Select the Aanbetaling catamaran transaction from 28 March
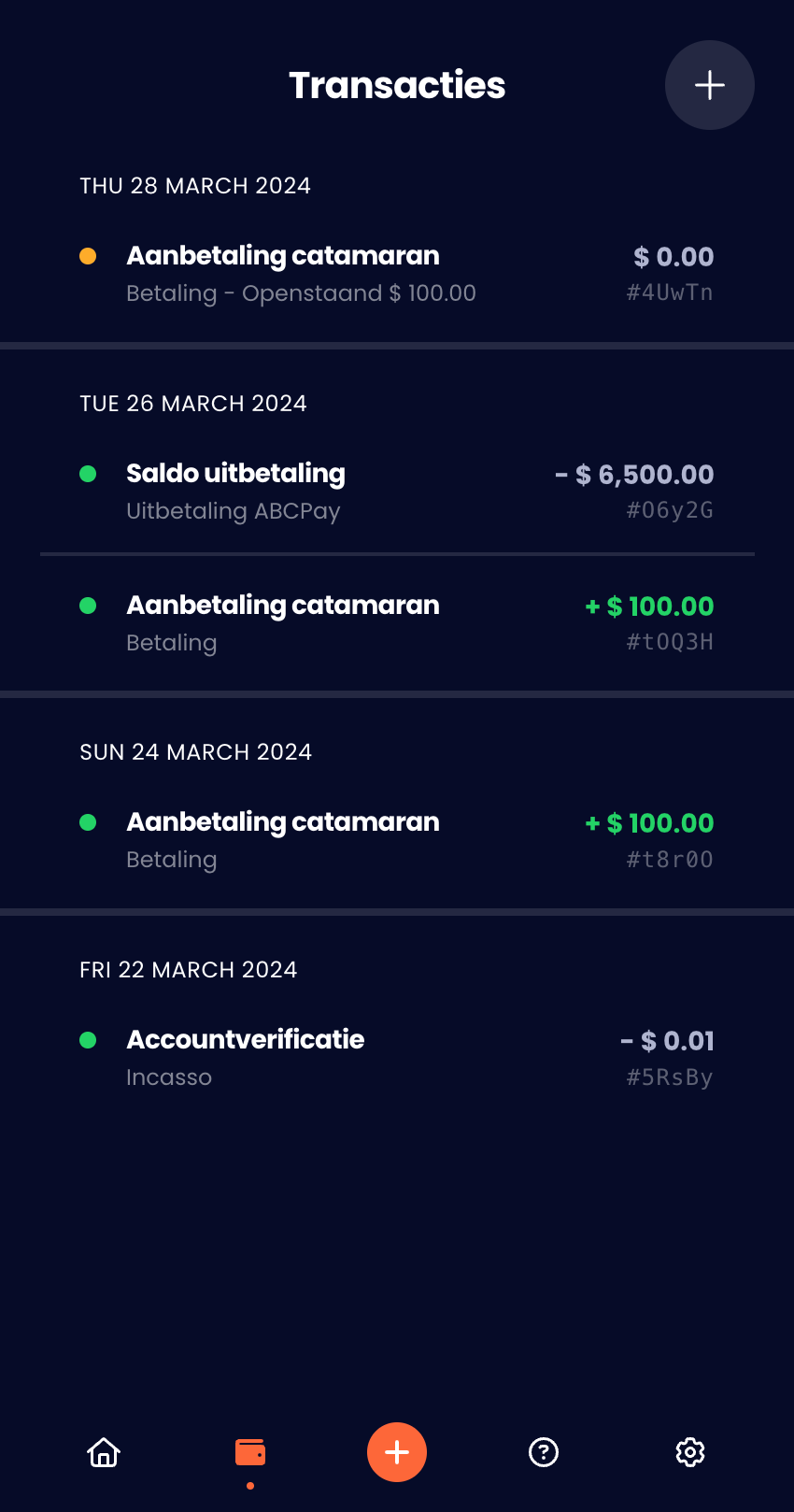Viewport: 794px width, 1512px height. point(283,255)
